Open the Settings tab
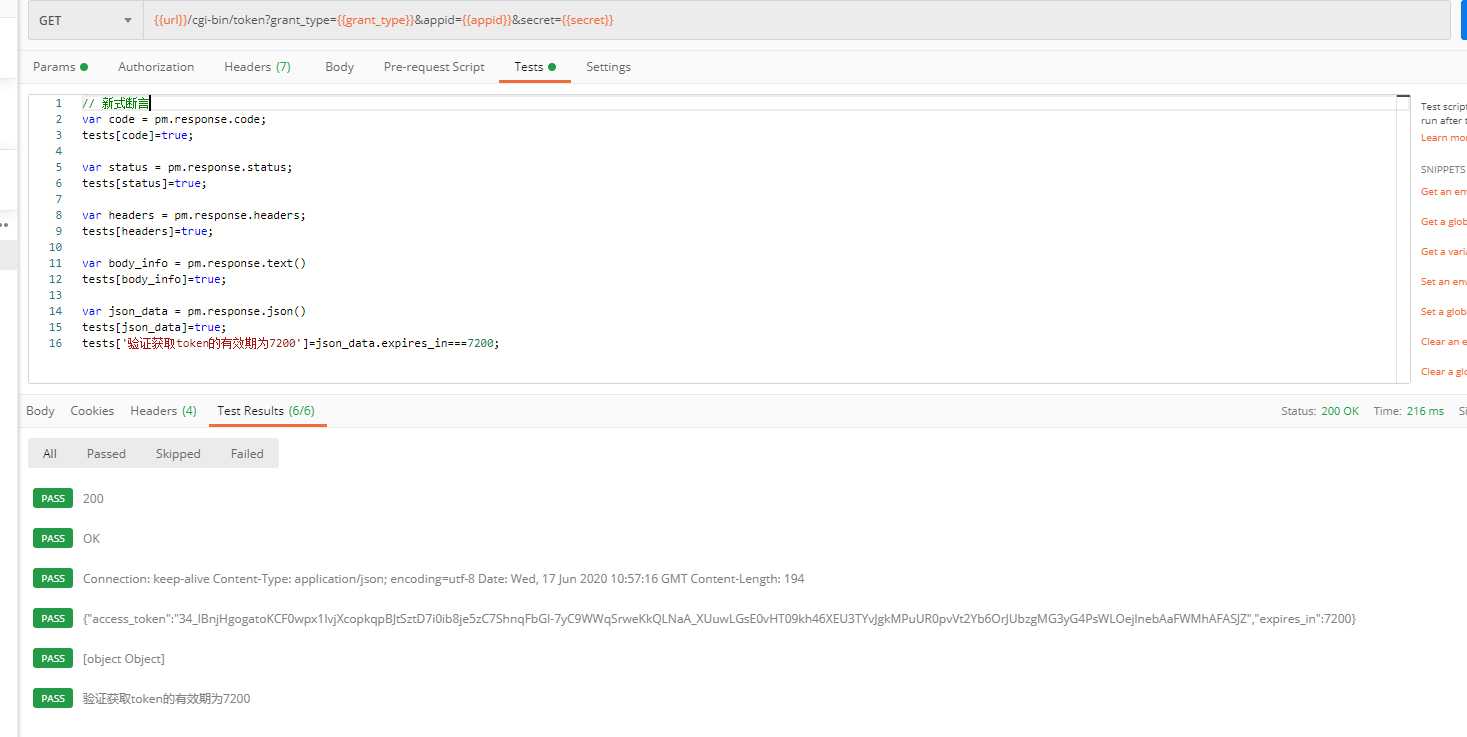Viewport: 1467px width, 737px height. (x=608, y=67)
